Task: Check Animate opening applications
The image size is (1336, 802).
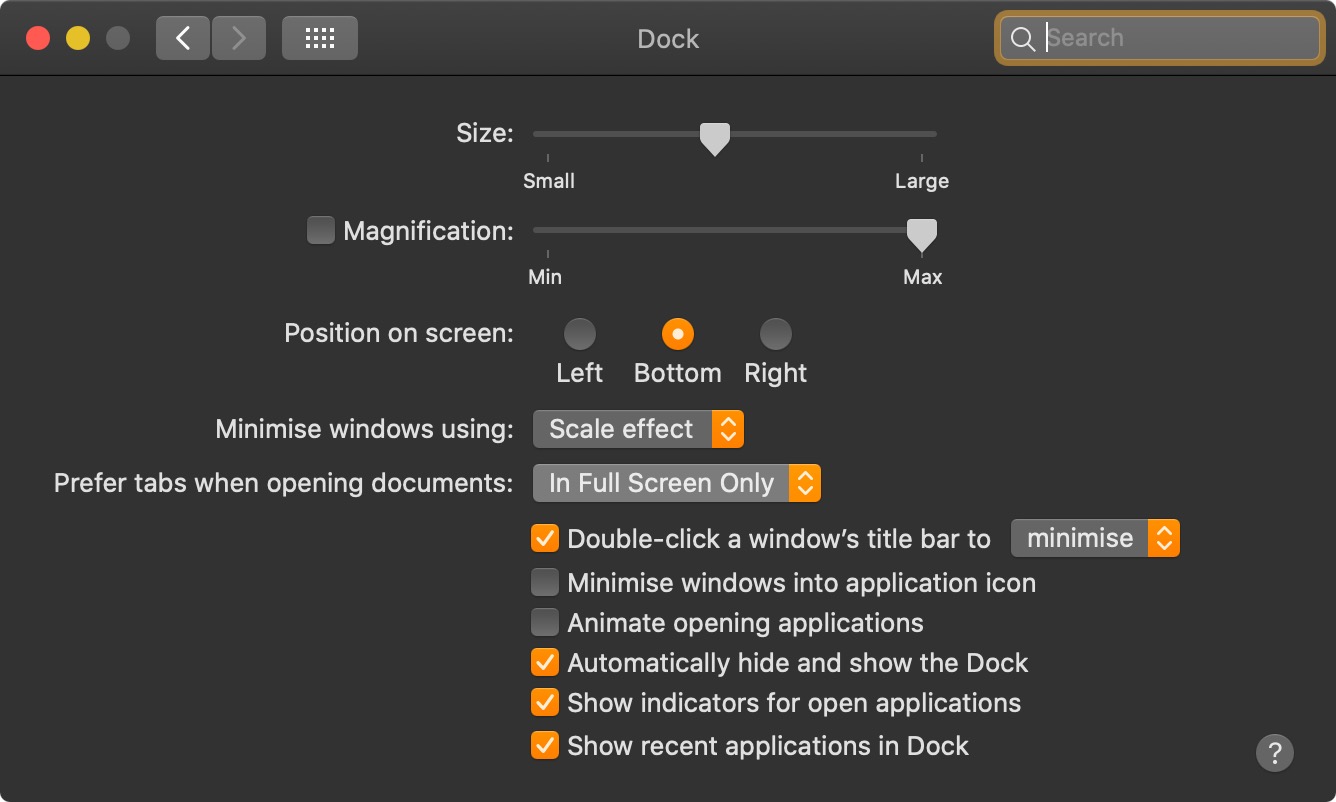Action: (544, 623)
